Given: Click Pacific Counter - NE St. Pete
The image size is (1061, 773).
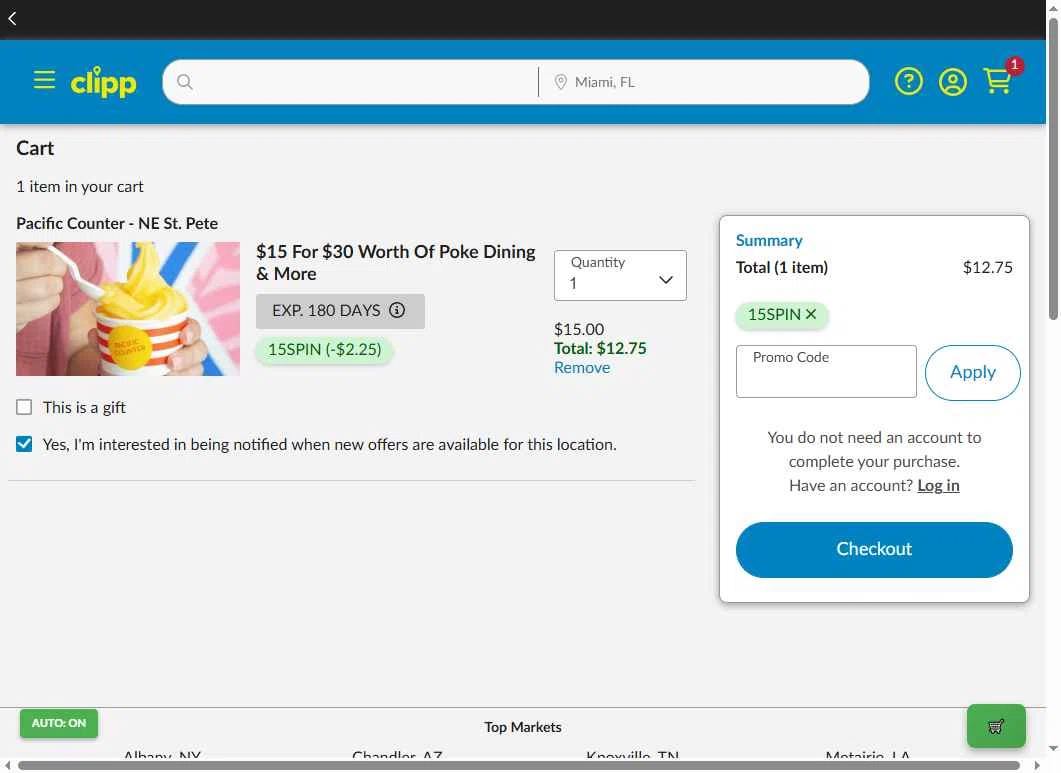Looking at the screenshot, I should [117, 223].
